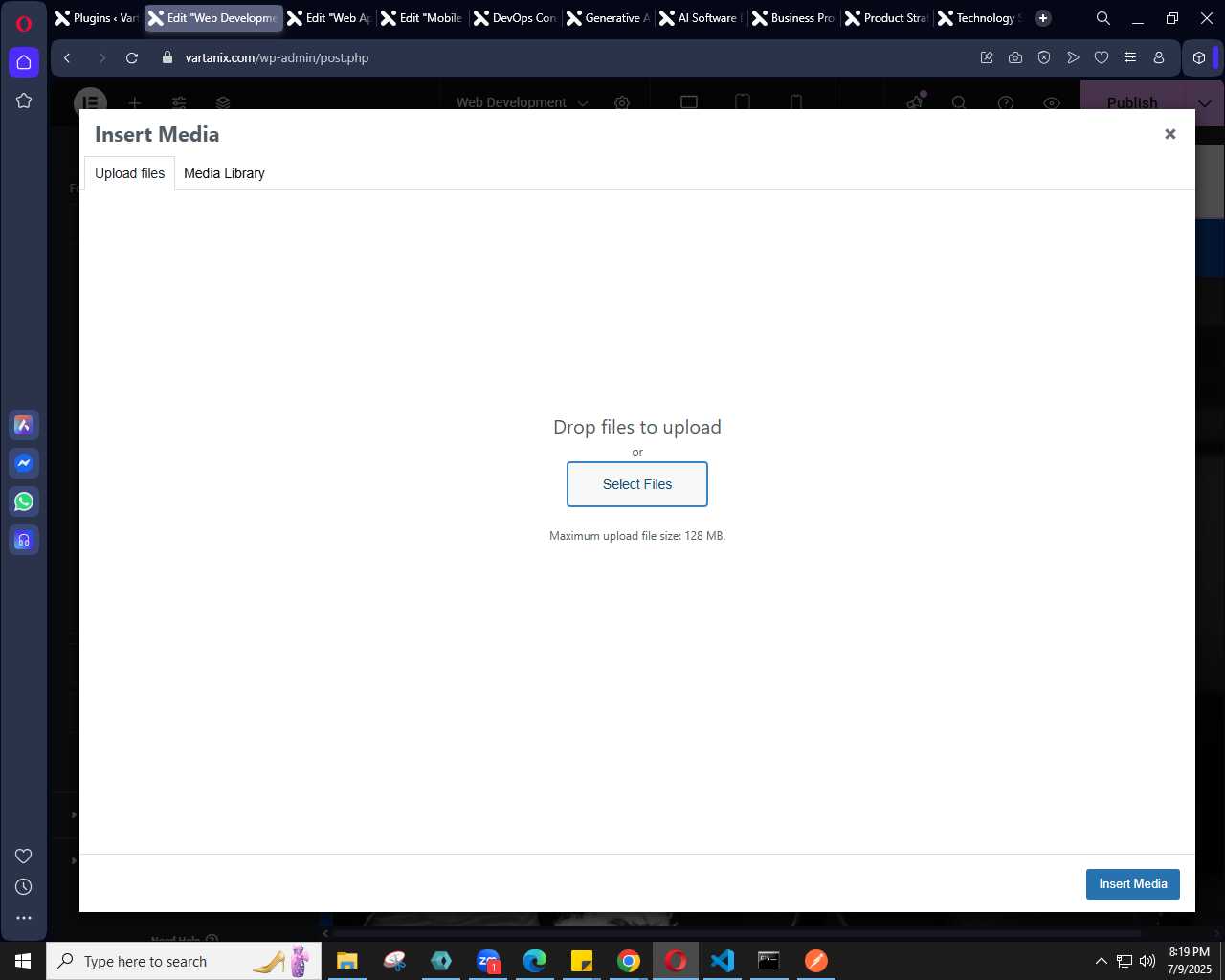
Task: Open Elementor page settings gear icon
Action: pos(622,101)
